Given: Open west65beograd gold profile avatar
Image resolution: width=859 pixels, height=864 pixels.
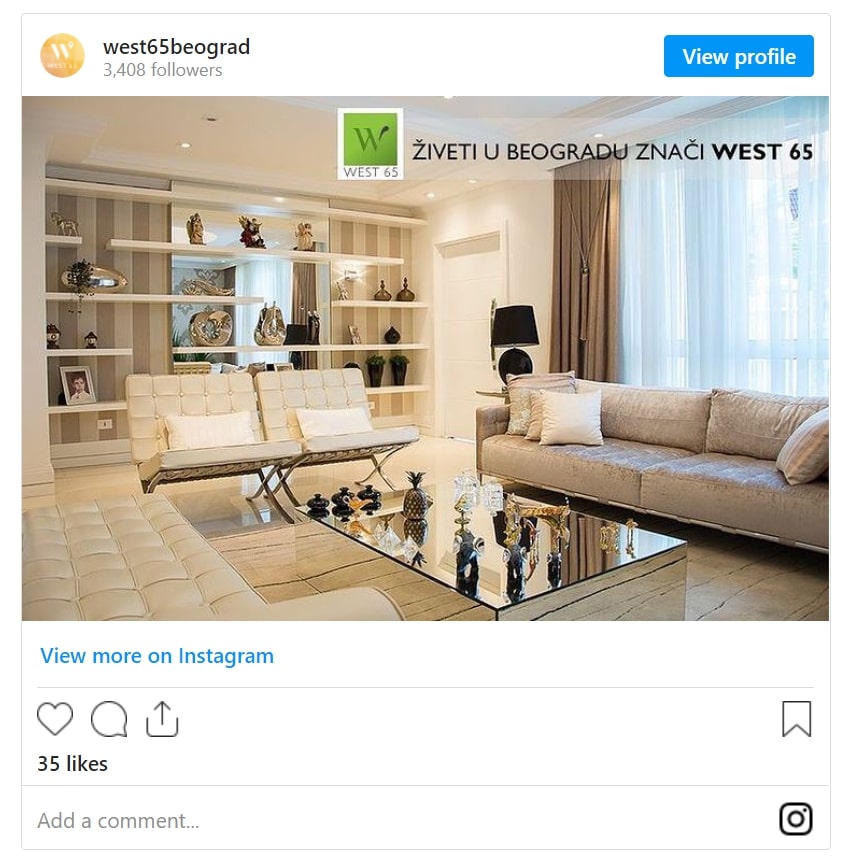Looking at the screenshot, I should click(x=62, y=56).
